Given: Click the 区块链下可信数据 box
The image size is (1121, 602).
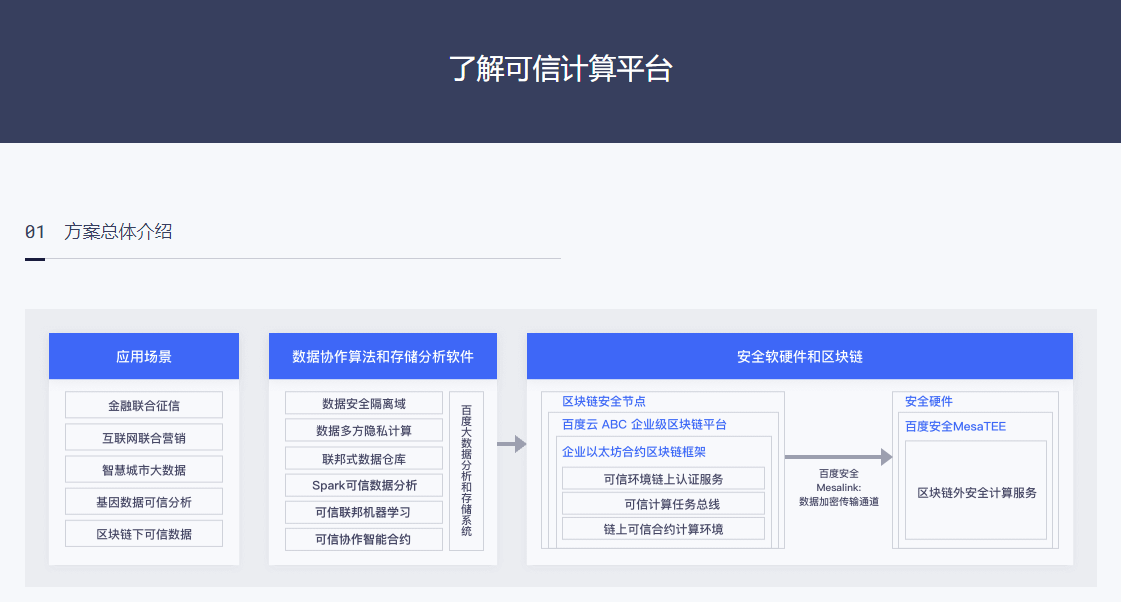Looking at the screenshot, I should (144, 533).
